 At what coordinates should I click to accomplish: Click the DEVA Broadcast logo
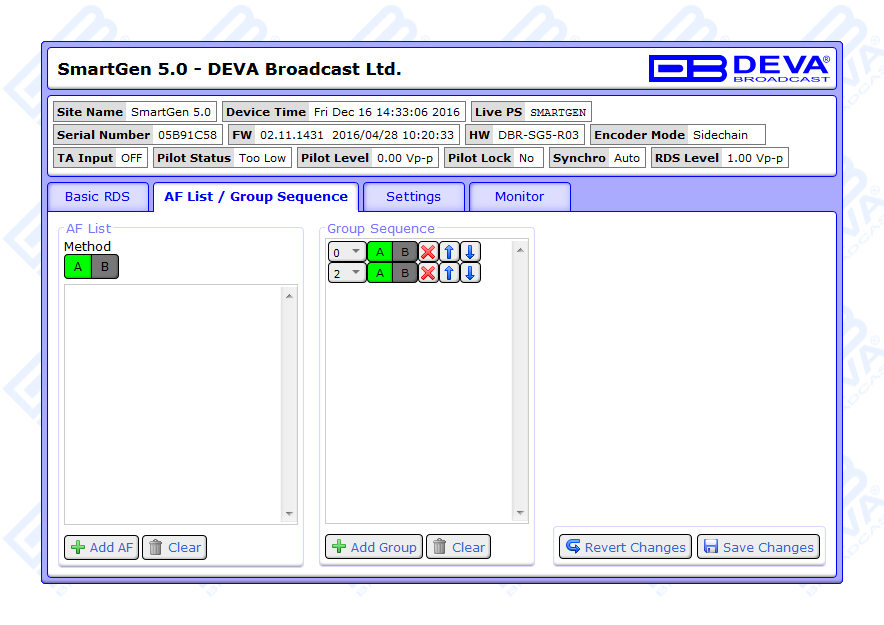(x=738, y=68)
